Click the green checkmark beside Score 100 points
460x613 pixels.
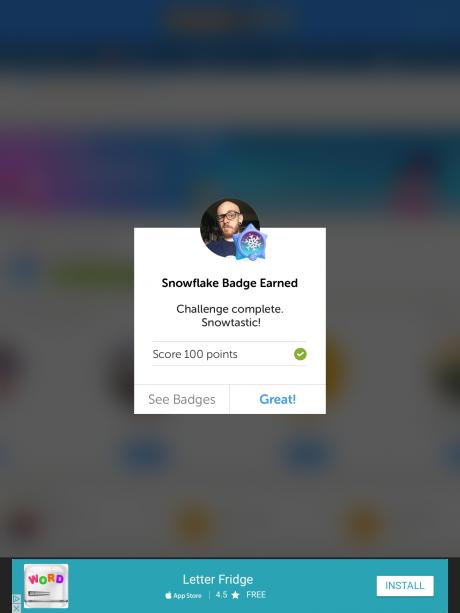click(300, 354)
